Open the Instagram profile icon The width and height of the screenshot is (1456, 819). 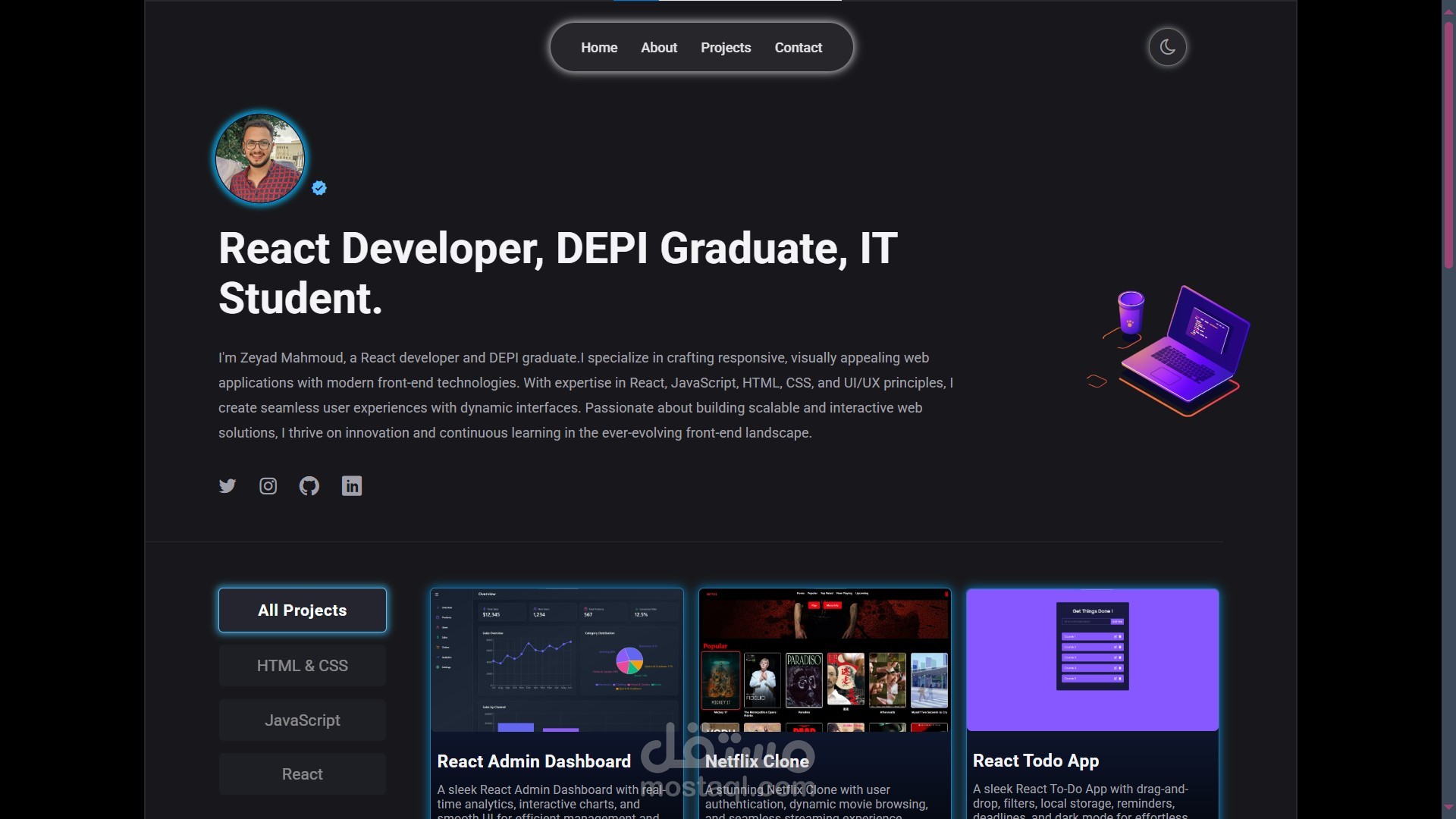(x=268, y=486)
